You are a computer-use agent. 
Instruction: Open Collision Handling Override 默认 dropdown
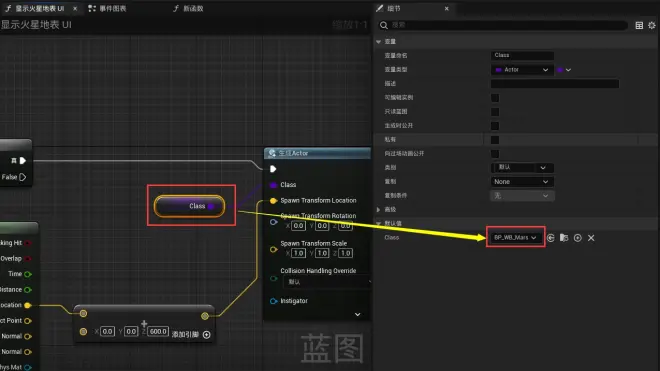pos(327,282)
